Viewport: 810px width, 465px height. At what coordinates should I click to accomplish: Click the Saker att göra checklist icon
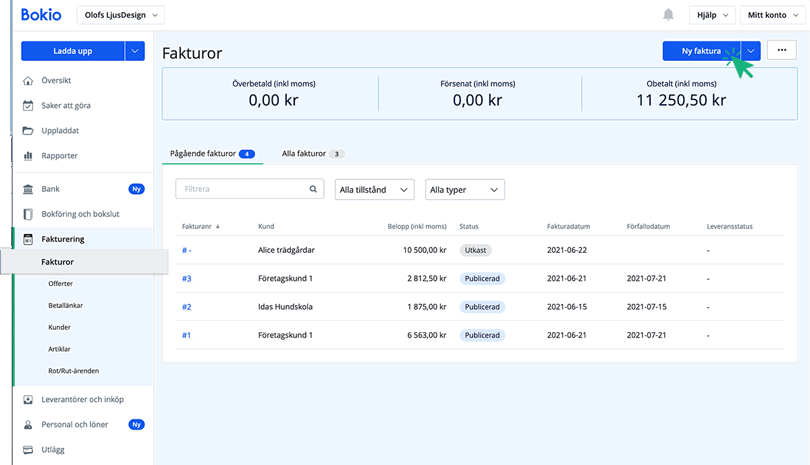[x=28, y=105]
